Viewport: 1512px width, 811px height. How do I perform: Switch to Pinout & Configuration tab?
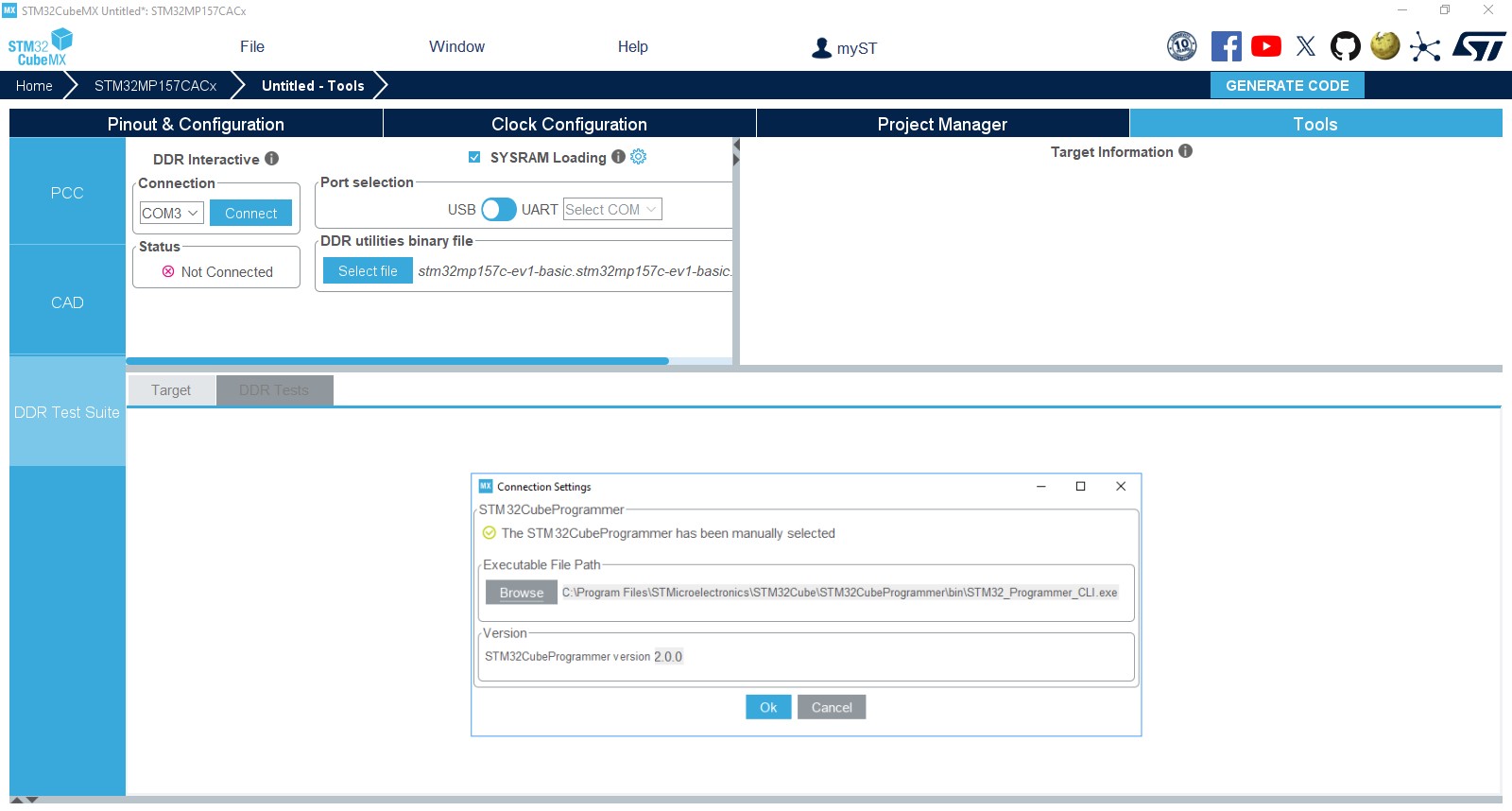point(196,124)
